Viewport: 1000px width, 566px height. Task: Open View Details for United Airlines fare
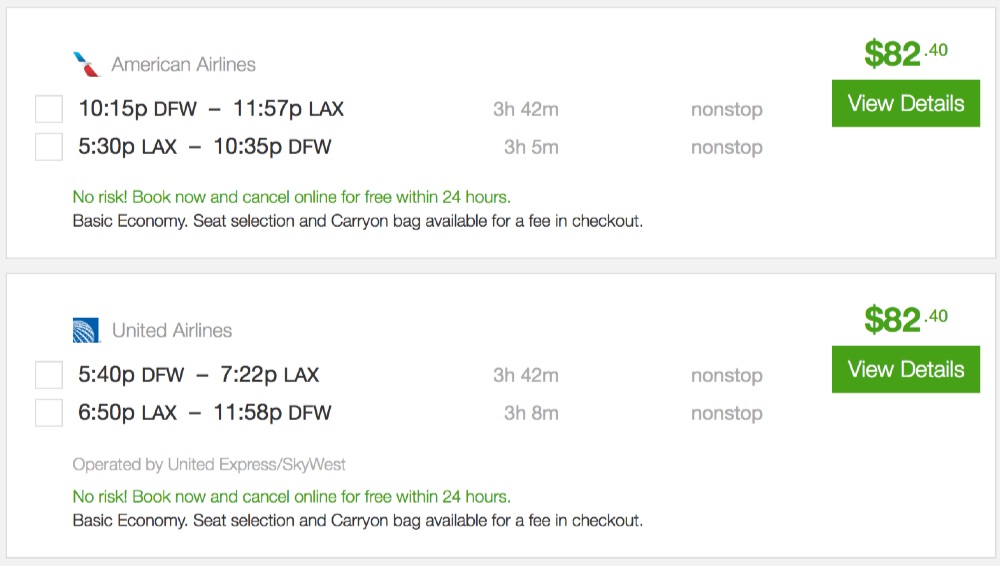click(x=905, y=370)
